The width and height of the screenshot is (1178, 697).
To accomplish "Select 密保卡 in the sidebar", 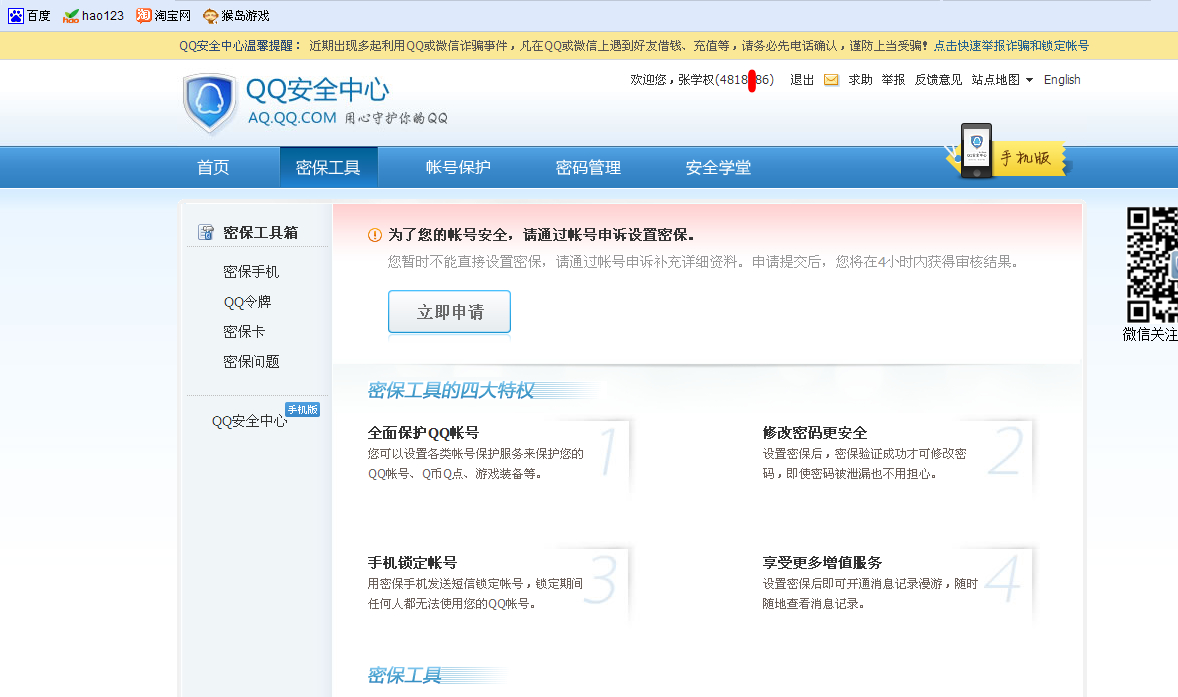I will (244, 332).
